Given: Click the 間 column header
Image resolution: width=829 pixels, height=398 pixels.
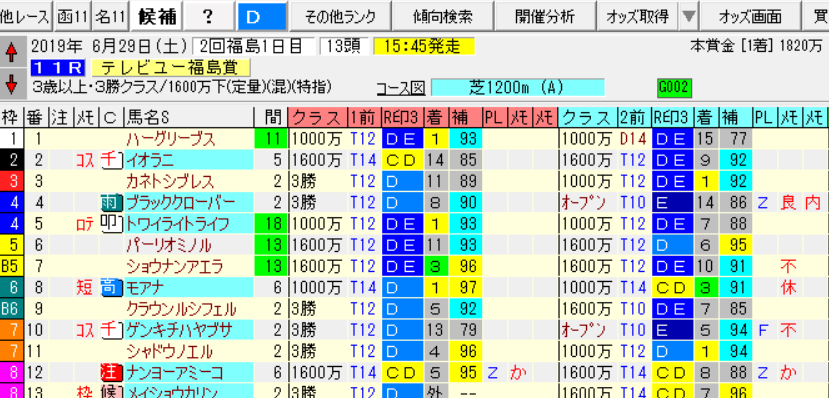Looking at the screenshot, I should 271,118.
